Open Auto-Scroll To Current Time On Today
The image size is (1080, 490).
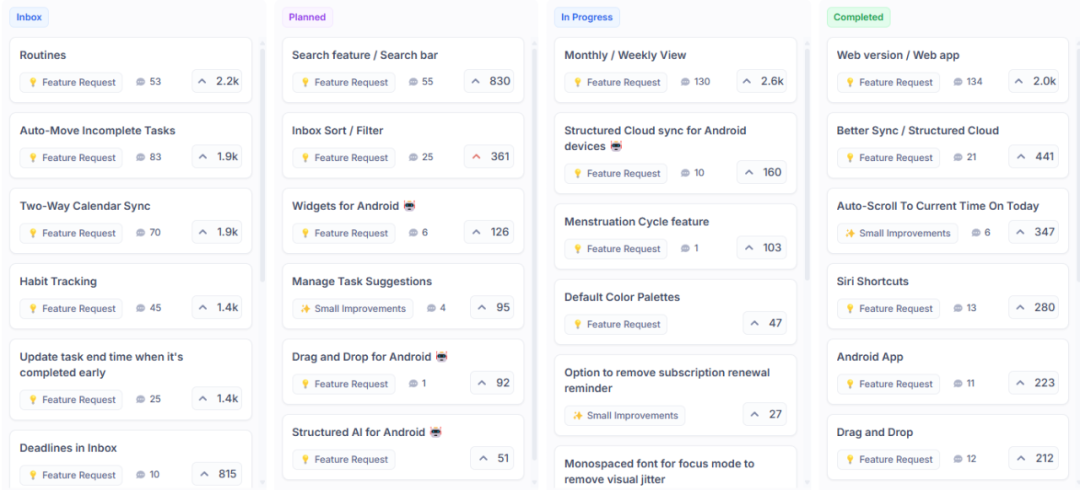click(x=937, y=206)
